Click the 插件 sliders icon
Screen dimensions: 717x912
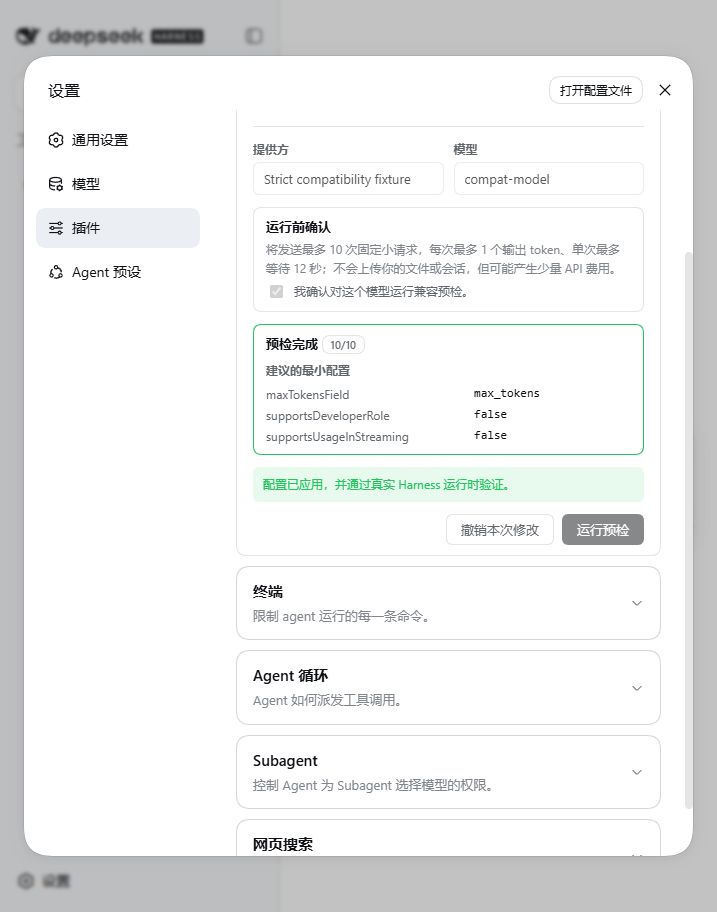(x=56, y=228)
